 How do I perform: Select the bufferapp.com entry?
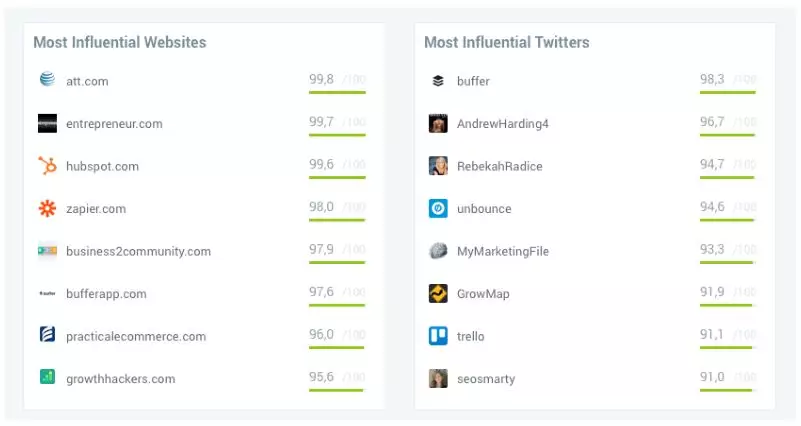tap(106, 294)
